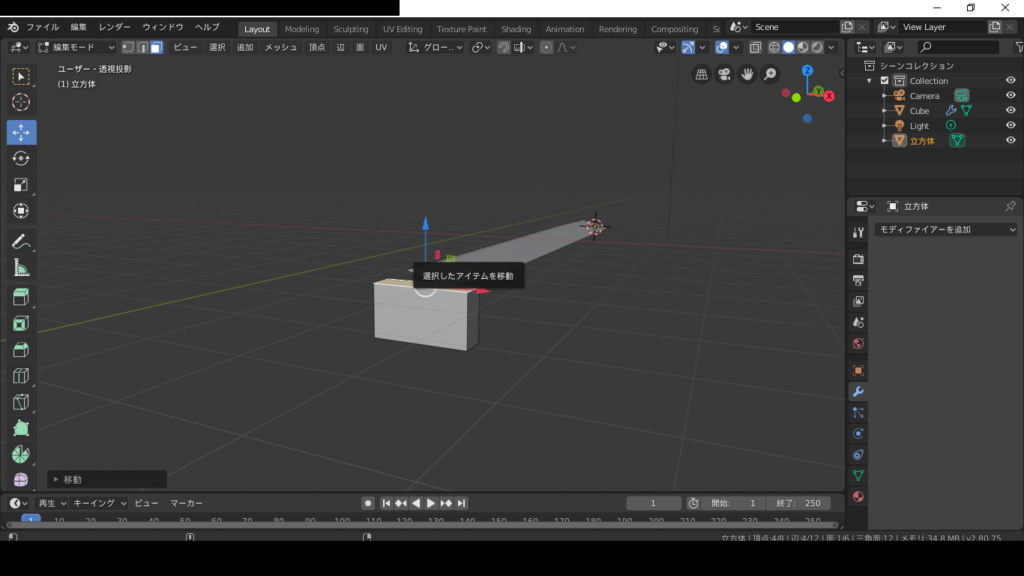Choose the 3D Cursor tool
This screenshot has height=576, width=1024.
tap(21, 102)
